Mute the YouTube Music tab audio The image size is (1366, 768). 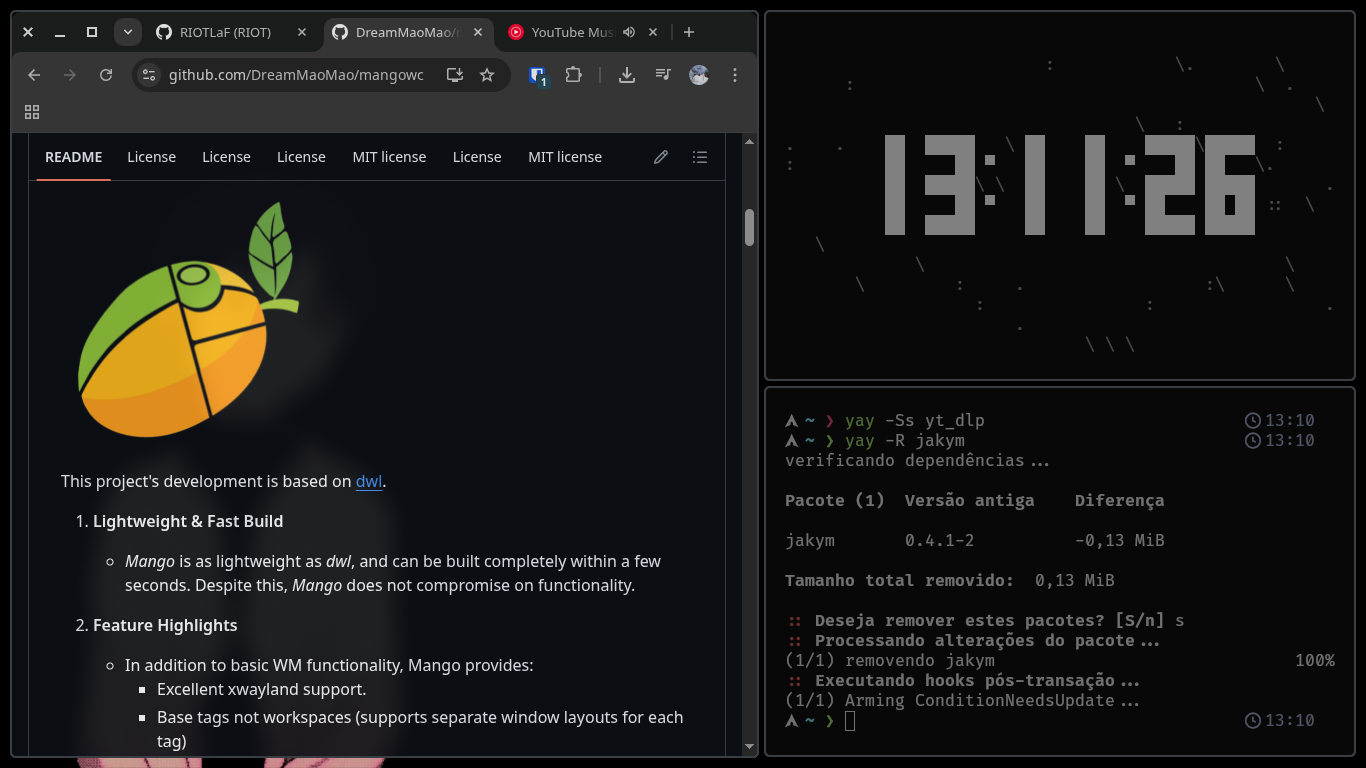(629, 32)
